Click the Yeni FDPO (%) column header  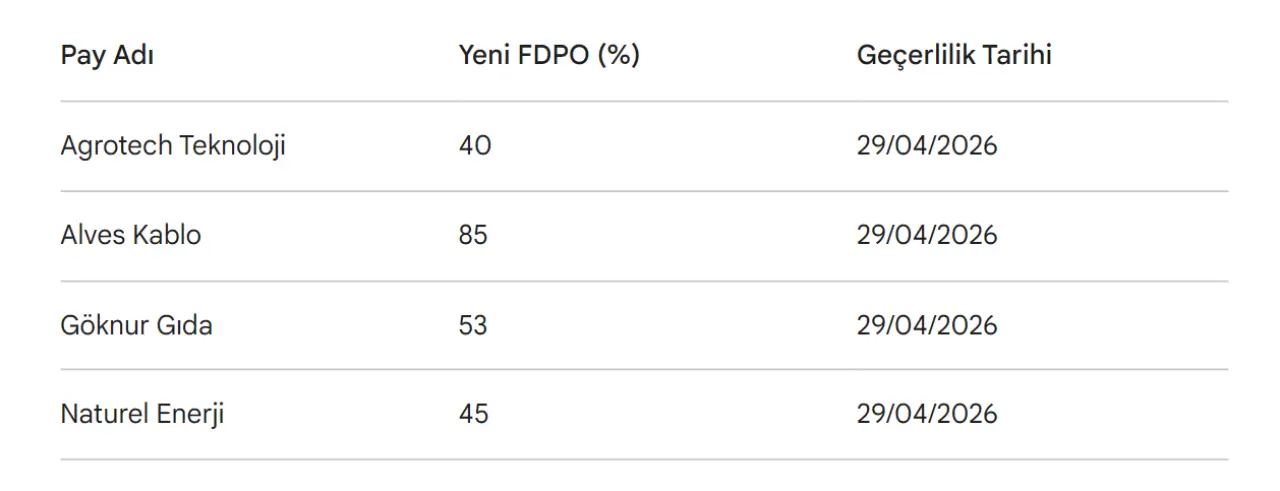click(548, 55)
